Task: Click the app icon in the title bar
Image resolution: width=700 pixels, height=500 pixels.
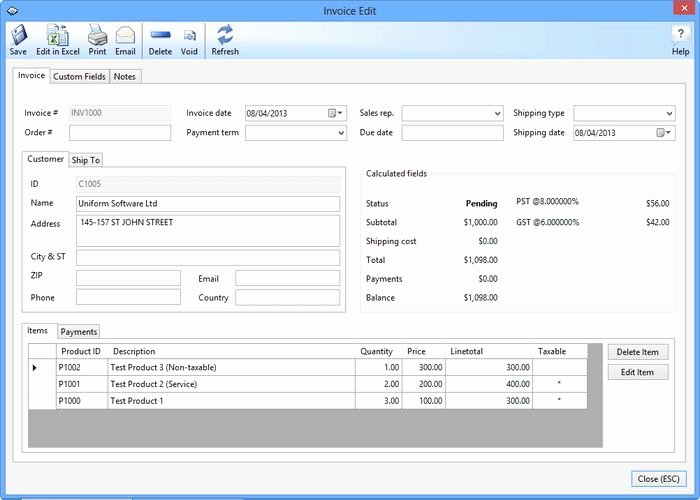Action: click(x=12, y=10)
